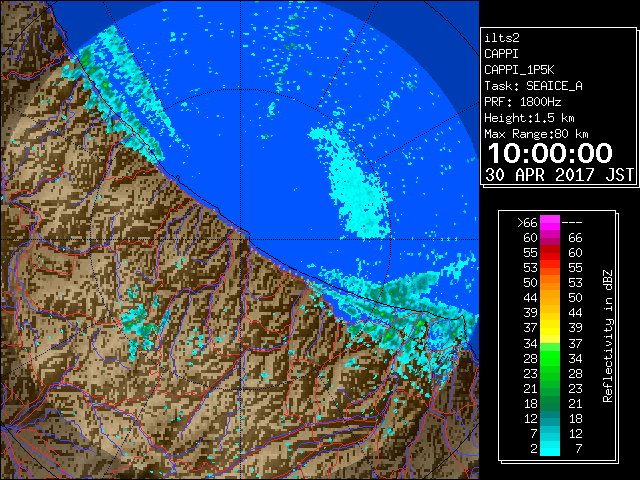Click the '>66' legend value
Image resolution: width=640 pixels, height=480 pixels.
coord(527,223)
